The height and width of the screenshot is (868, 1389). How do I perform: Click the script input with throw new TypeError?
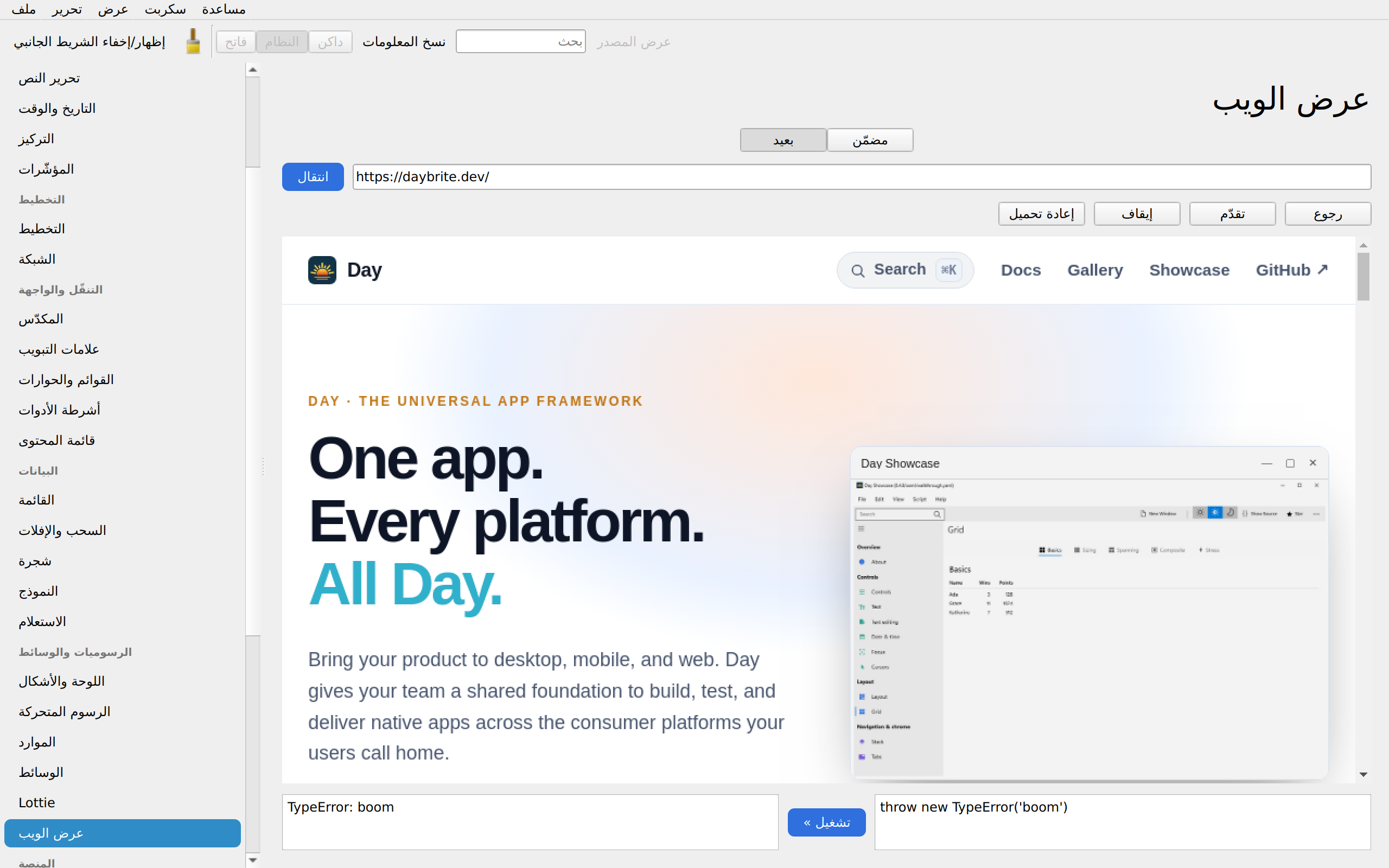[1123, 822]
